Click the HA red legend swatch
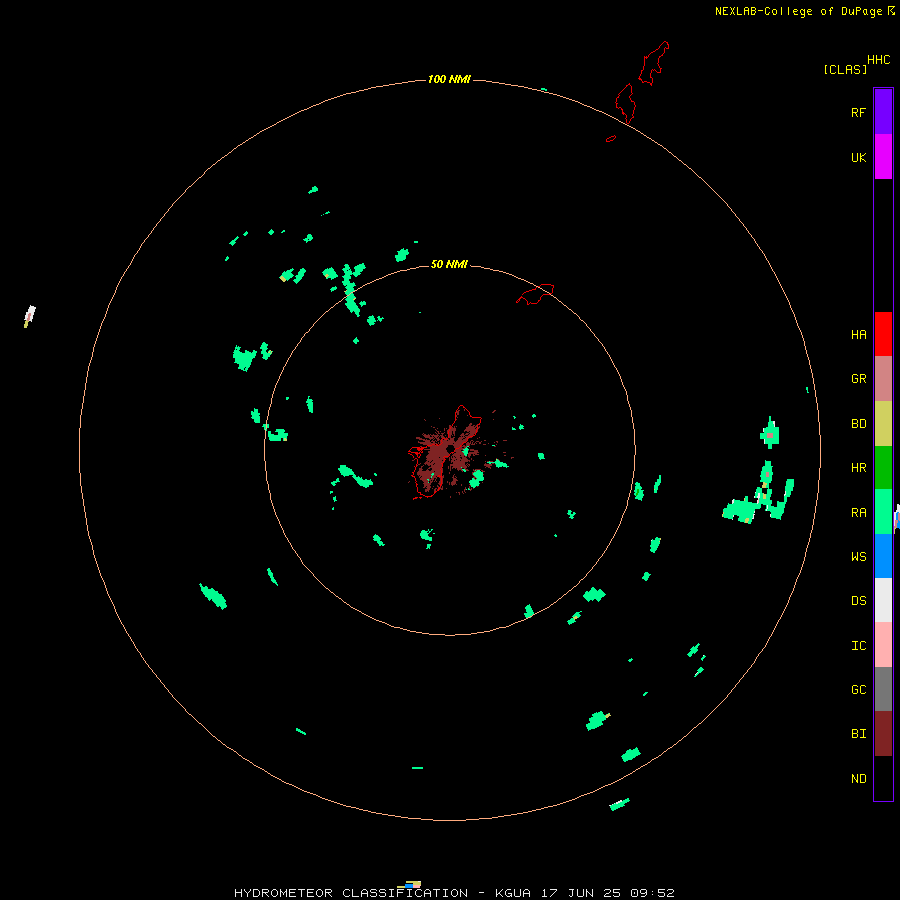900x900 pixels. point(883,334)
